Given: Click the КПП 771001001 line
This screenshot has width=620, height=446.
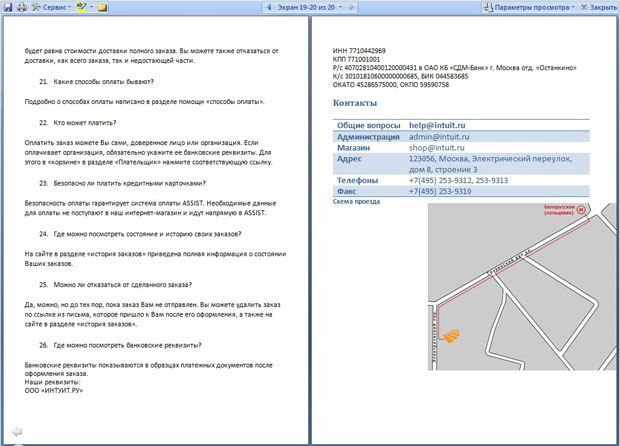Looking at the screenshot, I should (x=356, y=59).
